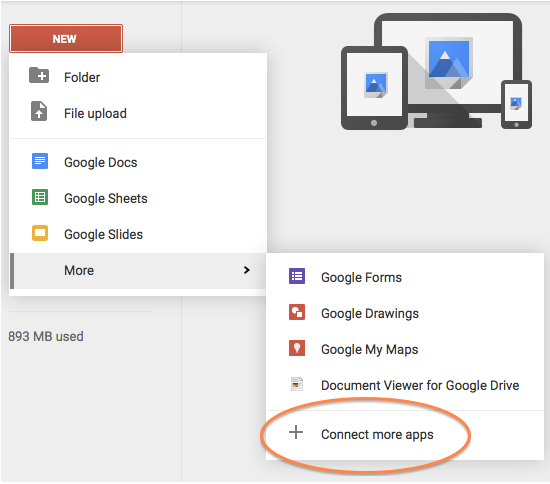
Task: Click the green Google Sheets icon
Action: (x=40, y=197)
